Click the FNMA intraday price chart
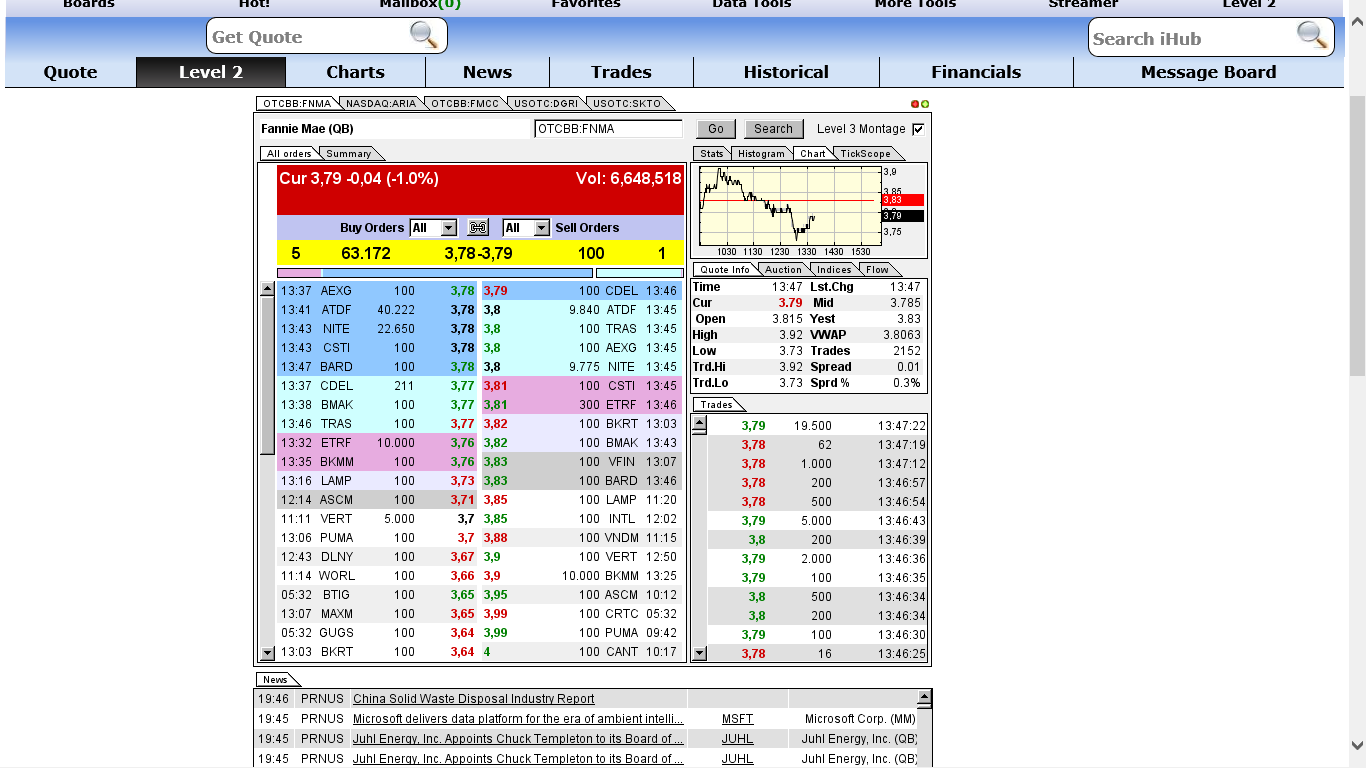This screenshot has width=1366, height=768. tap(790, 205)
